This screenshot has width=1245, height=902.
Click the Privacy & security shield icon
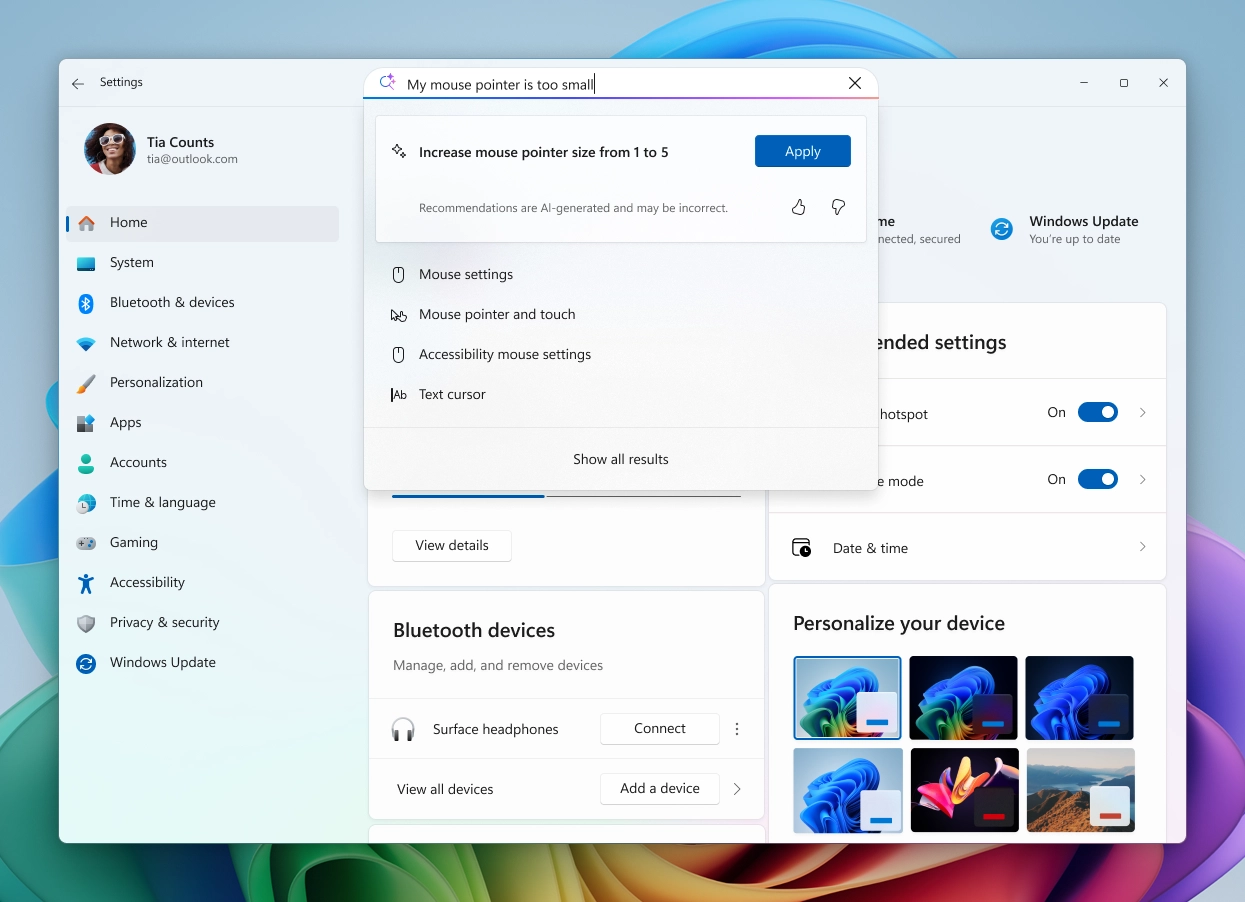(x=86, y=623)
